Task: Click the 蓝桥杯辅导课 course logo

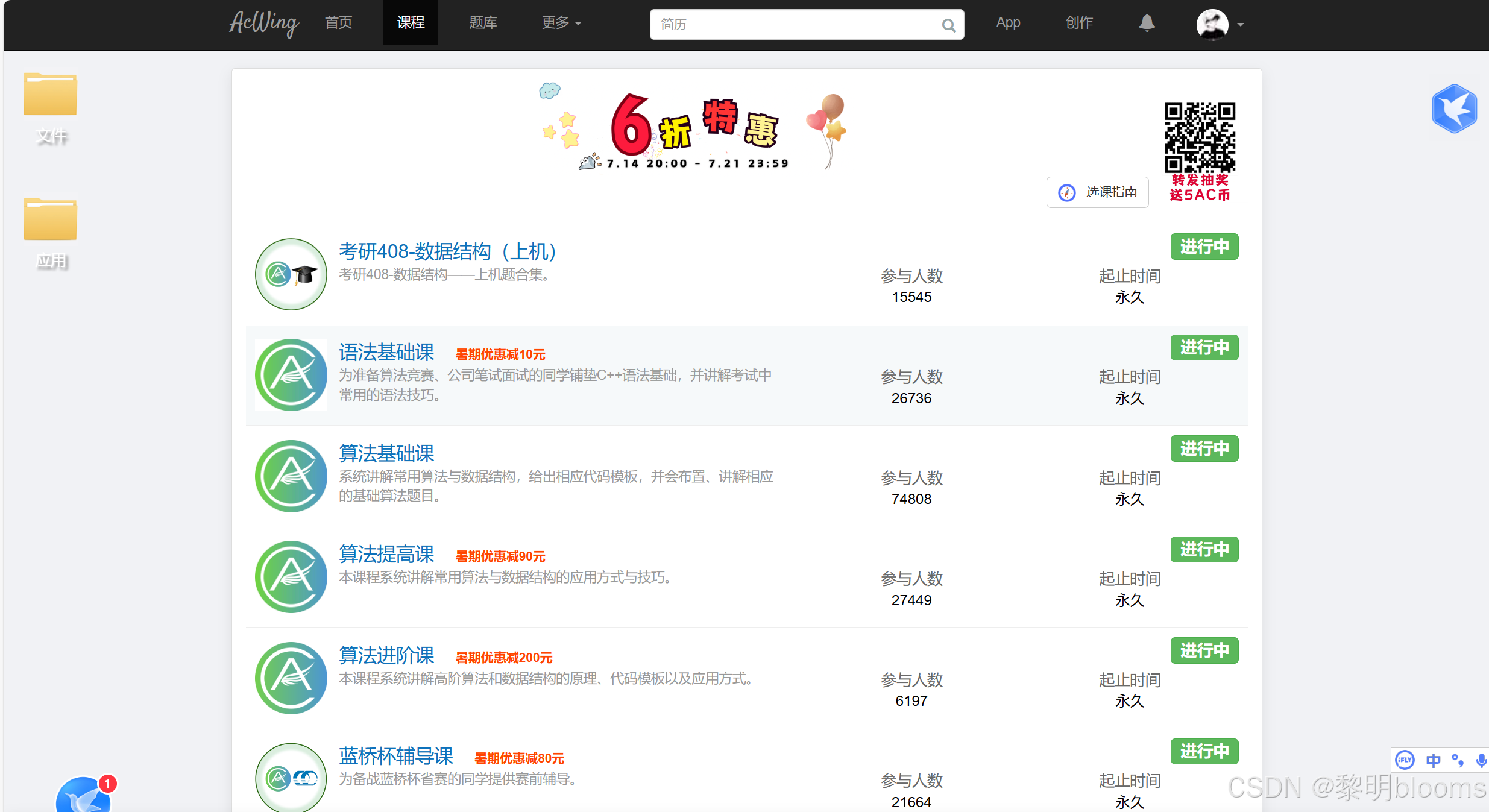Action: point(291,778)
